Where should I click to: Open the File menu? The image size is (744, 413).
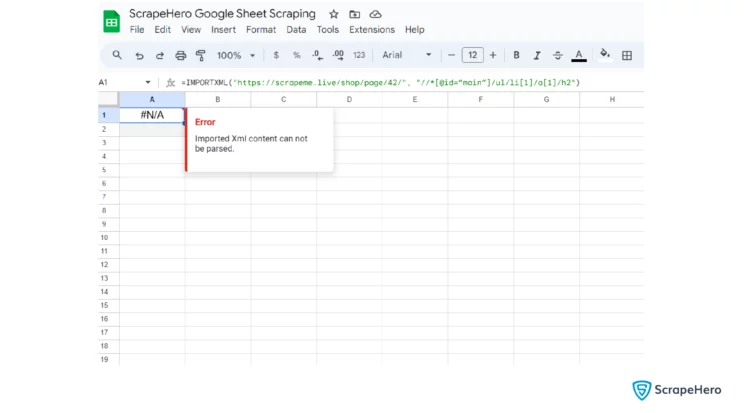coord(137,29)
